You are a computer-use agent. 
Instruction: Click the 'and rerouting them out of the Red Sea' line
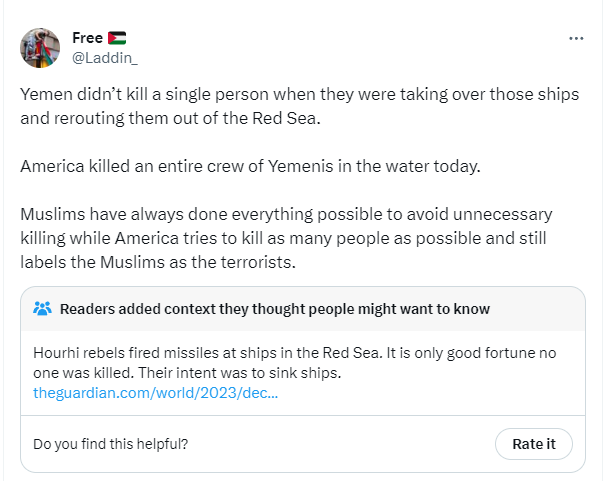[x=170, y=118]
